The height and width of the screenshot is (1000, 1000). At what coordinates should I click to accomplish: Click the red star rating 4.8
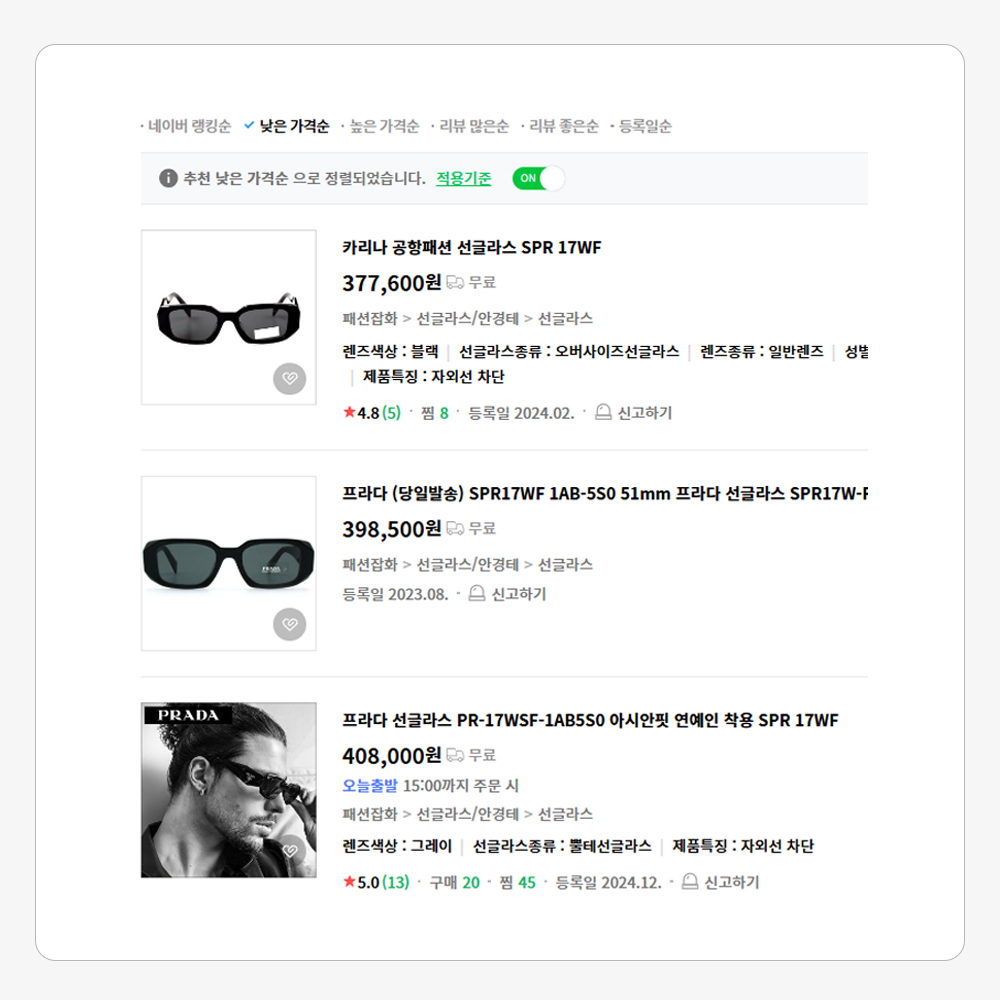[362, 413]
